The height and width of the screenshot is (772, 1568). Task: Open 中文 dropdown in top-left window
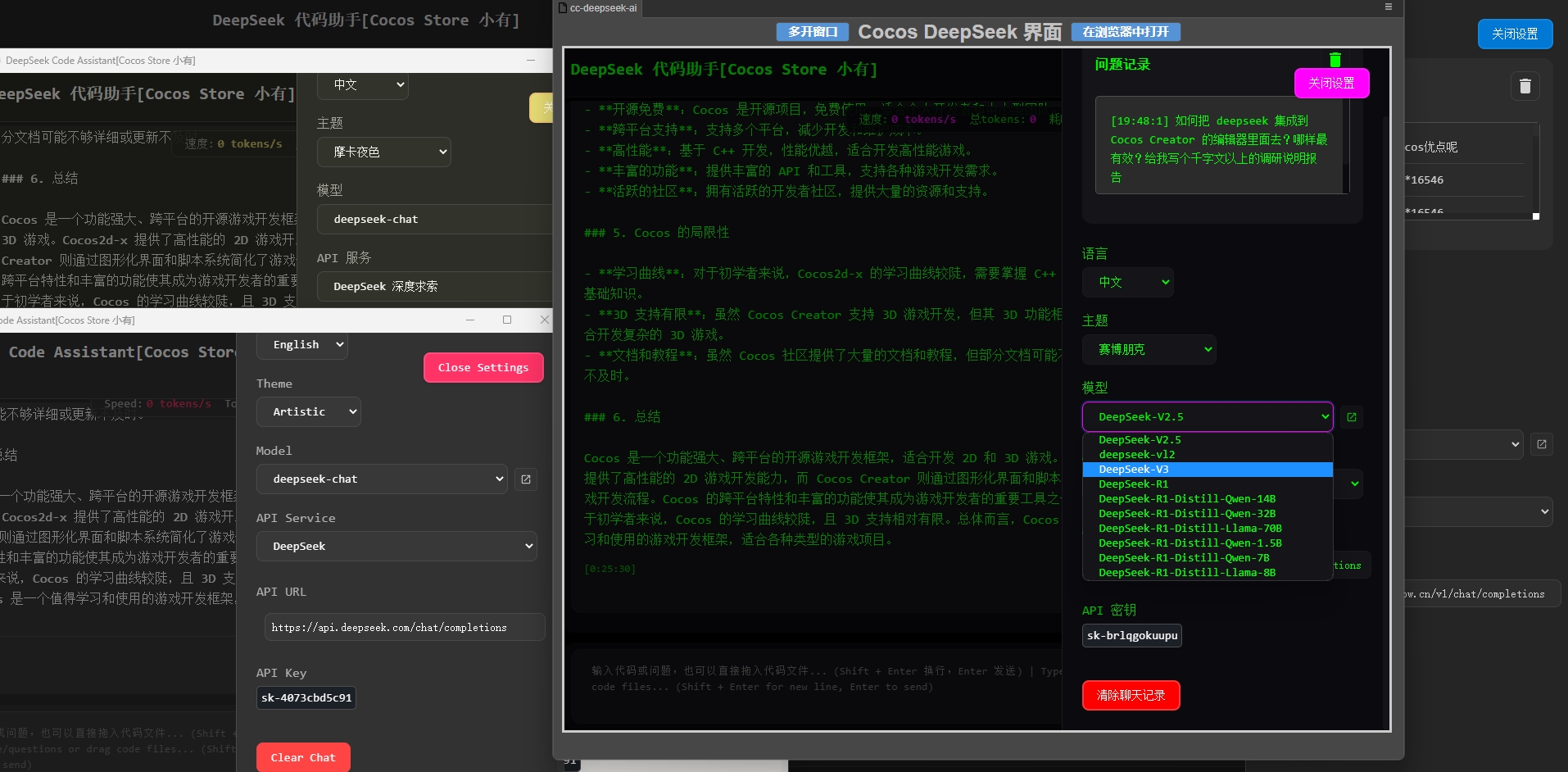(363, 84)
